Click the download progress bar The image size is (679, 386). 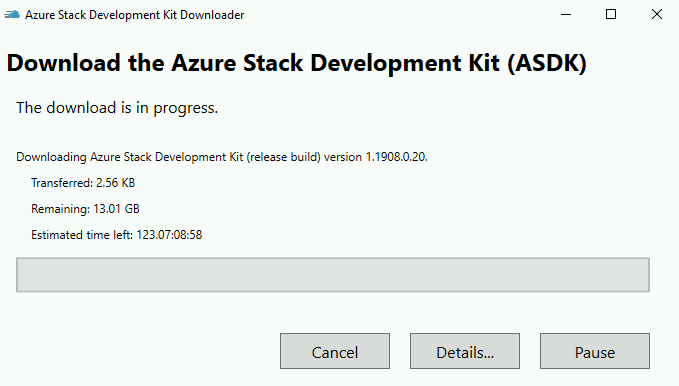333,275
